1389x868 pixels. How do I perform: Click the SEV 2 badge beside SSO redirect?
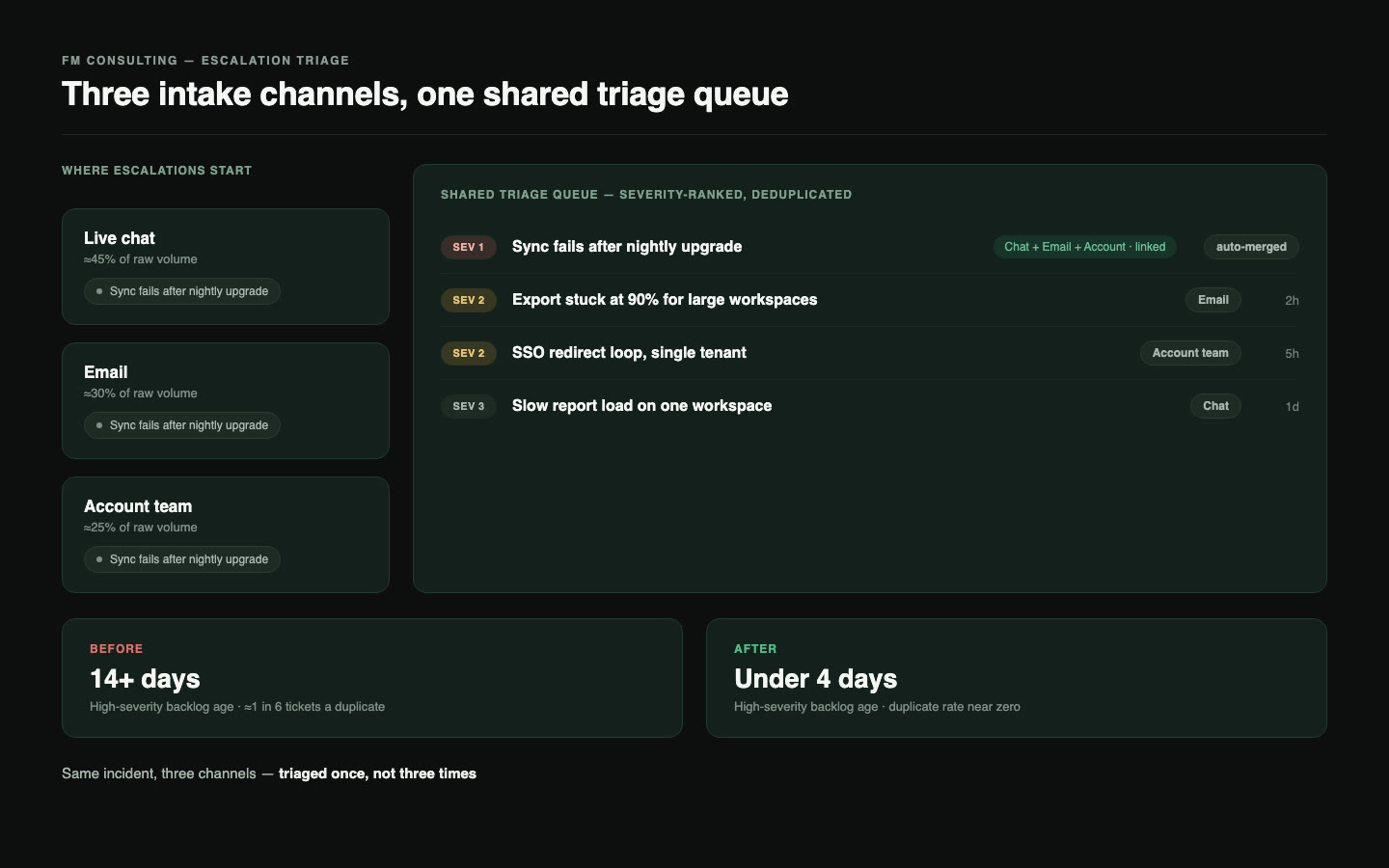tap(469, 353)
